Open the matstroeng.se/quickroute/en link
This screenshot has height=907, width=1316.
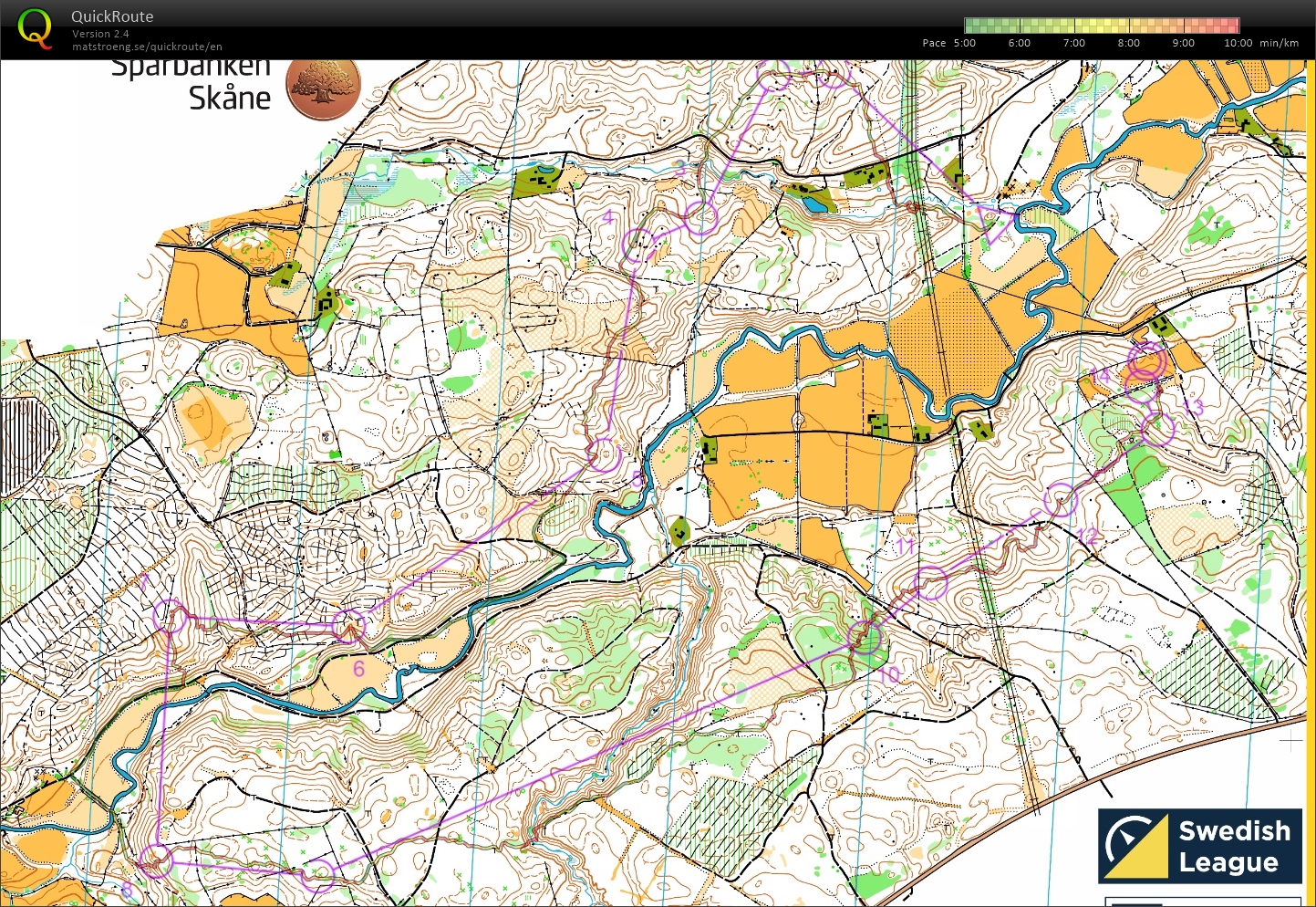pyautogui.click(x=147, y=47)
